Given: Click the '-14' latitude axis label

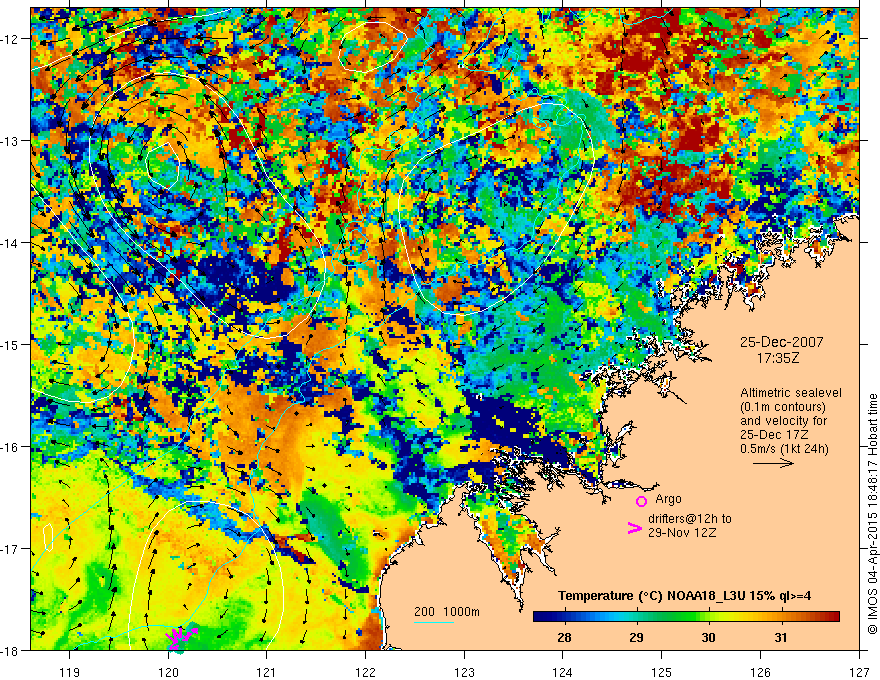Looking at the screenshot, I should pos(10,243).
